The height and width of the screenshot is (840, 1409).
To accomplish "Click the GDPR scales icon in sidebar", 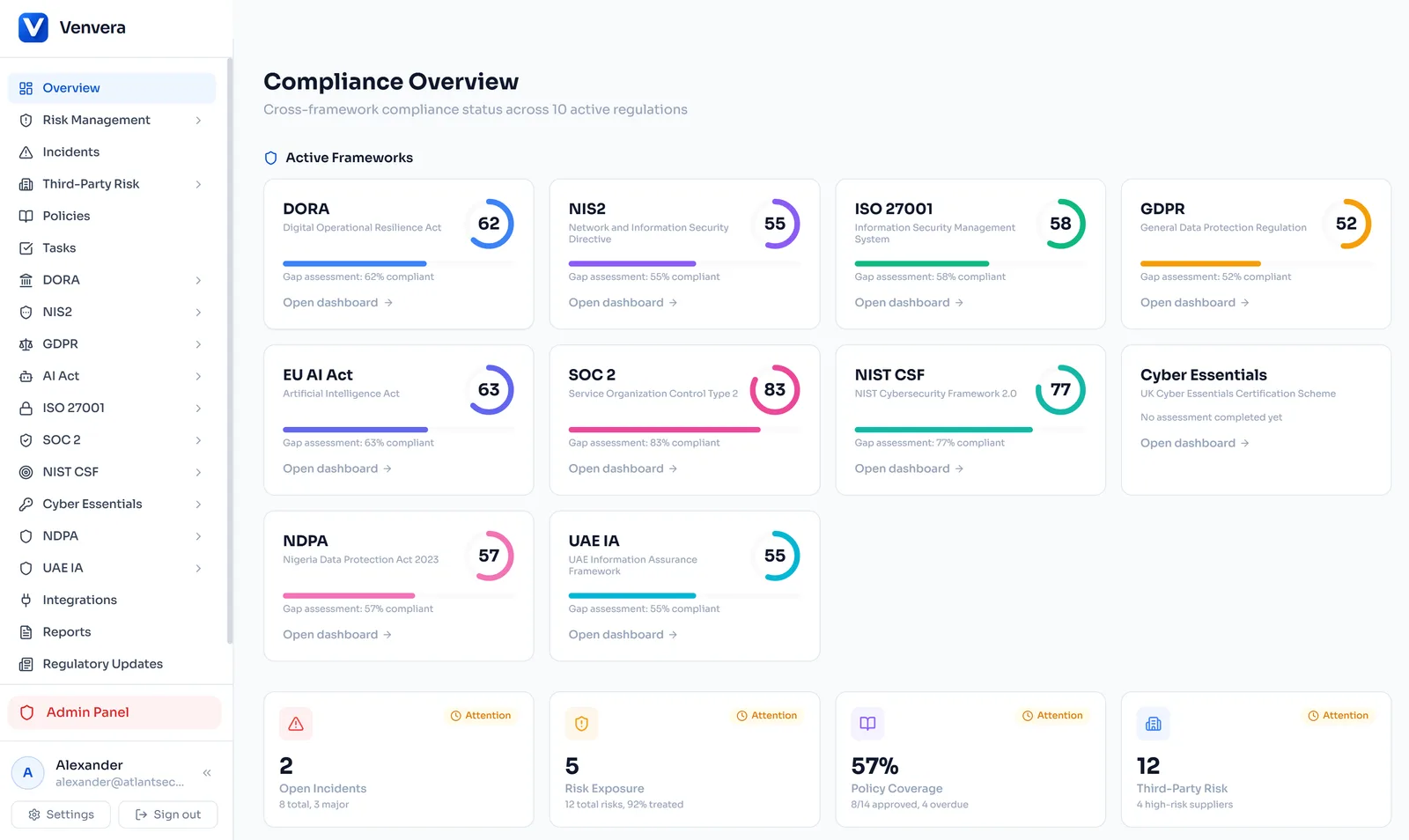I will pos(26,344).
